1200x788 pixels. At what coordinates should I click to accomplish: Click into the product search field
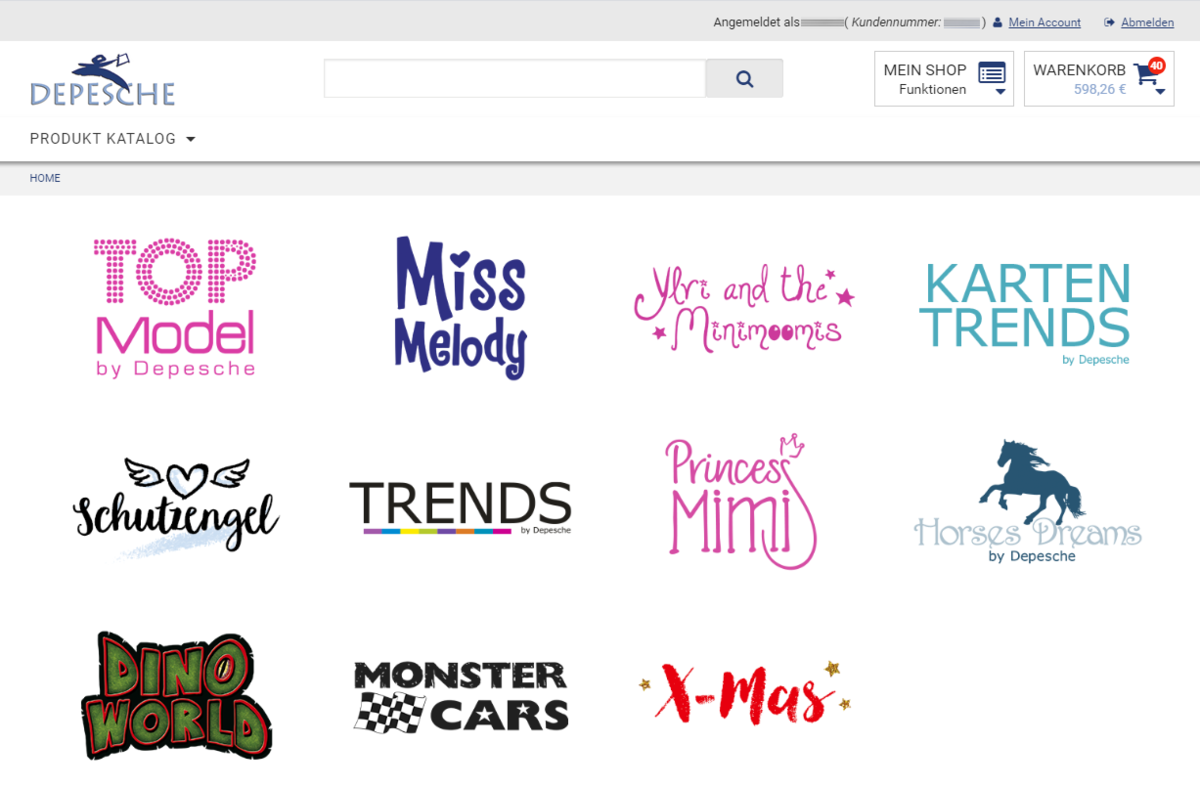tap(515, 79)
